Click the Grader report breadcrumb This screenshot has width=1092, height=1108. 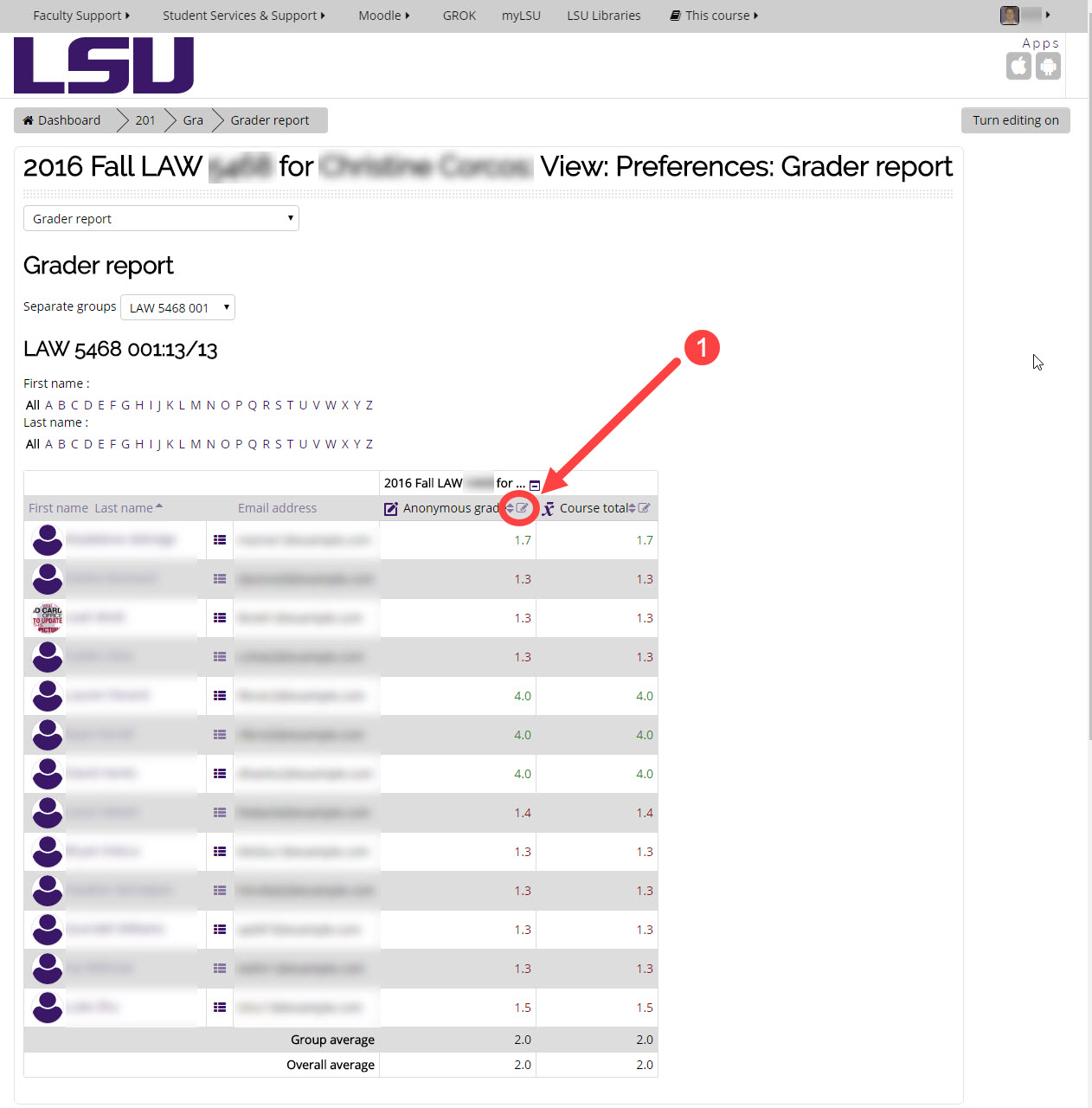(270, 120)
